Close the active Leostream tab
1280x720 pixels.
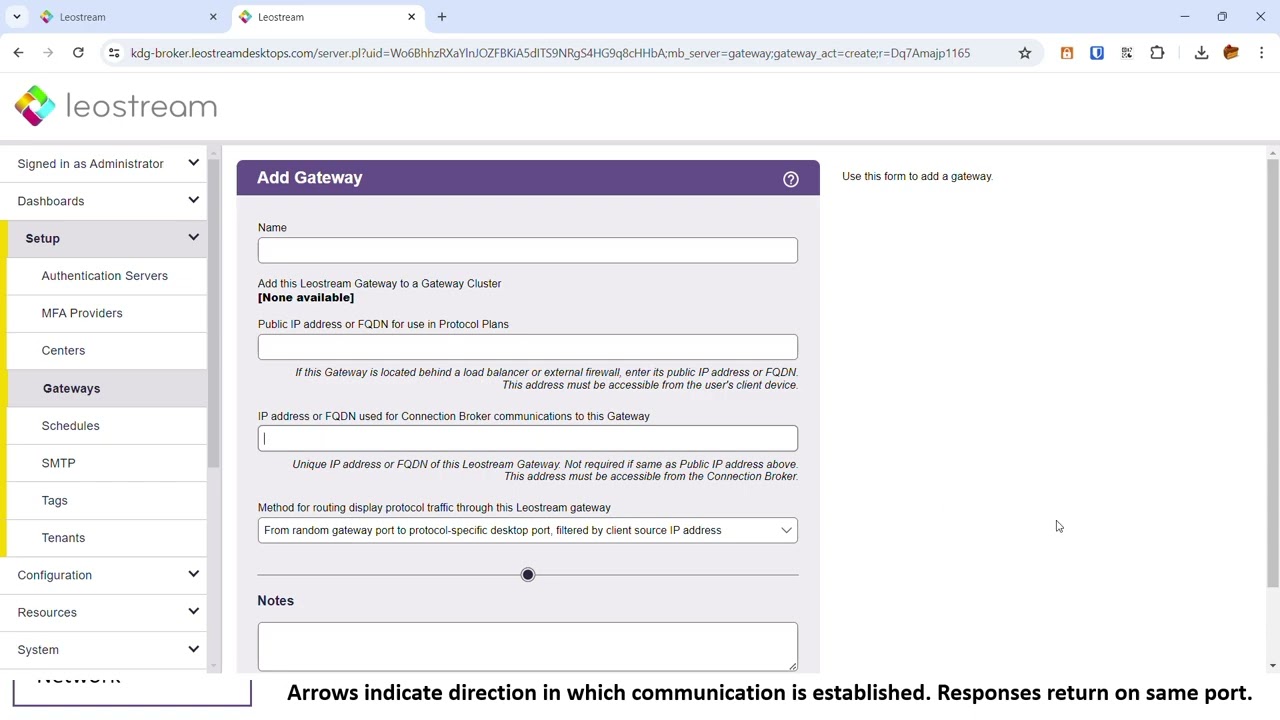click(x=411, y=17)
